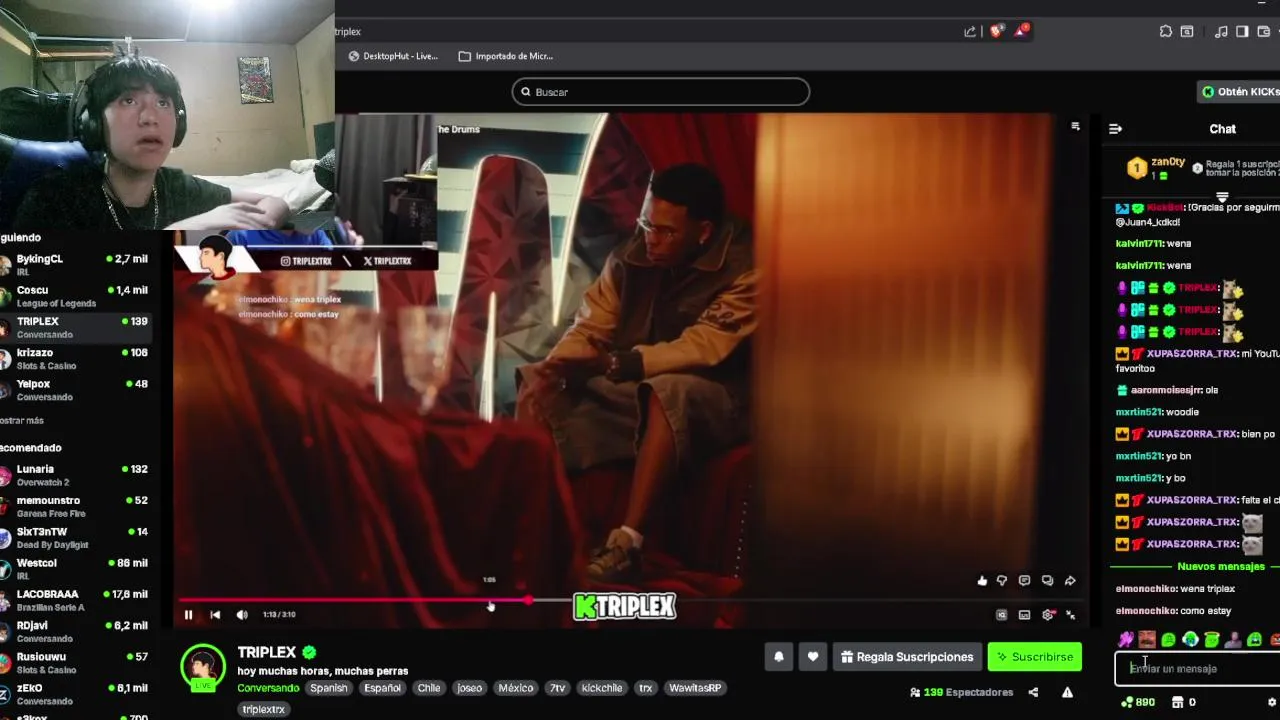Click the kickchile tag

coord(602,688)
